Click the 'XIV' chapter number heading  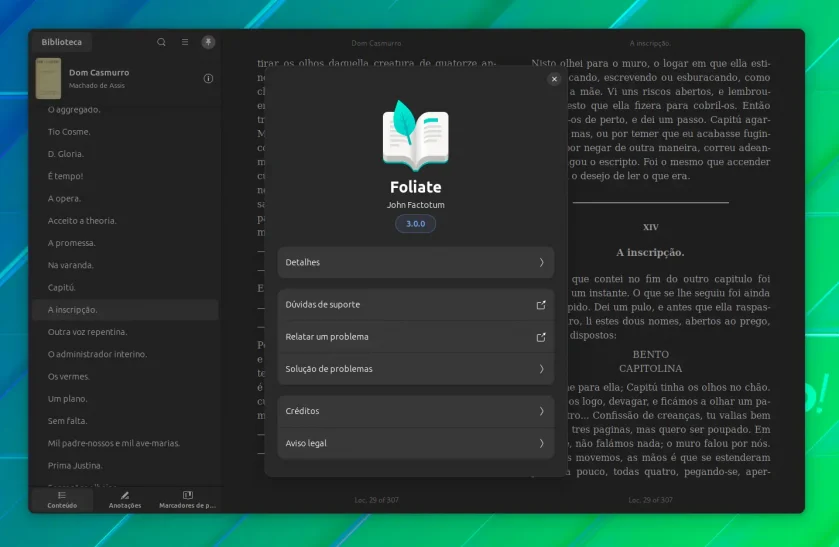[x=651, y=227]
